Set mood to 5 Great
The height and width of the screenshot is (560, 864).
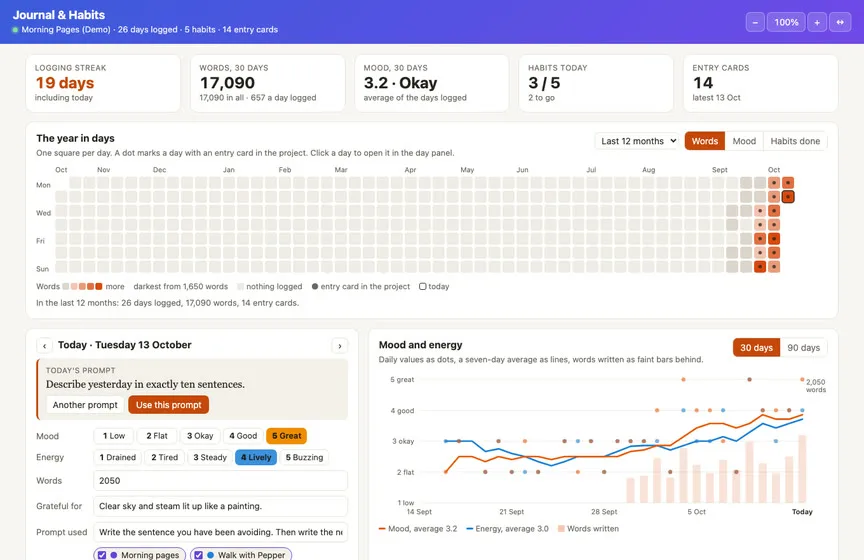click(x=287, y=436)
